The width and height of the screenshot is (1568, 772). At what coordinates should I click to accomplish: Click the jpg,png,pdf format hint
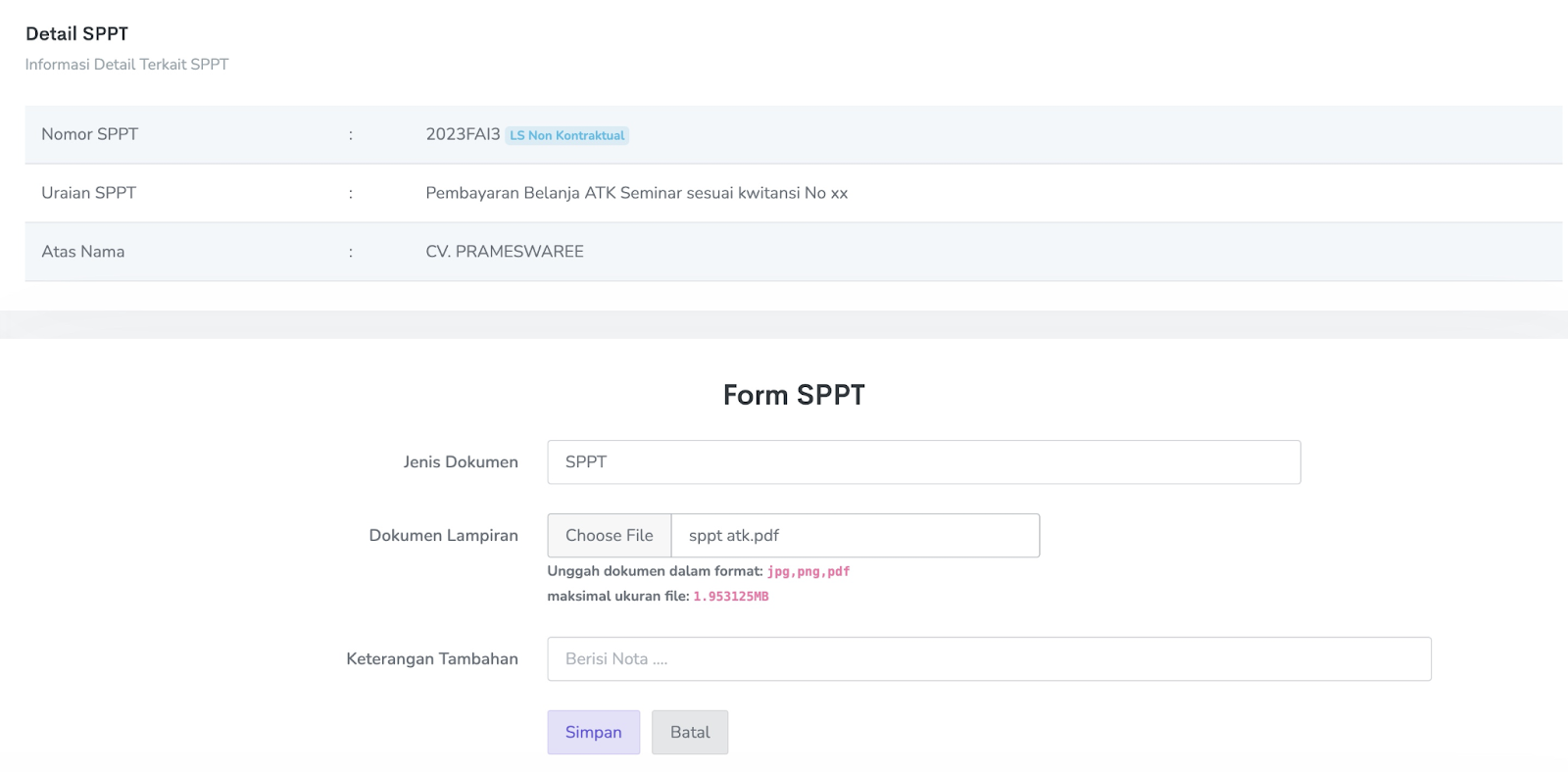(808, 571)
